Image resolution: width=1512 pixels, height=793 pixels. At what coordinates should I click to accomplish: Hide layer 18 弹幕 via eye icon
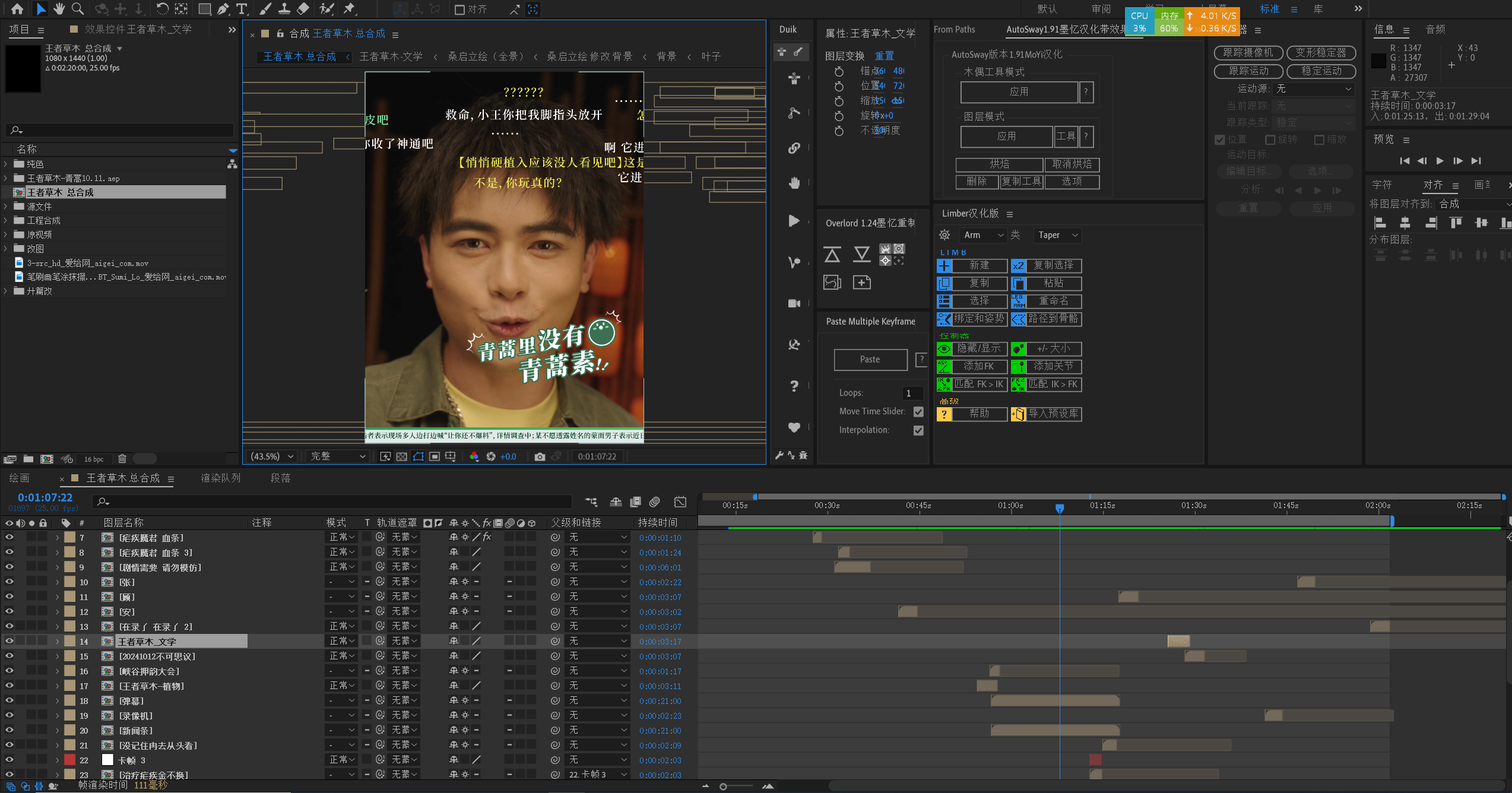point(9,700)
